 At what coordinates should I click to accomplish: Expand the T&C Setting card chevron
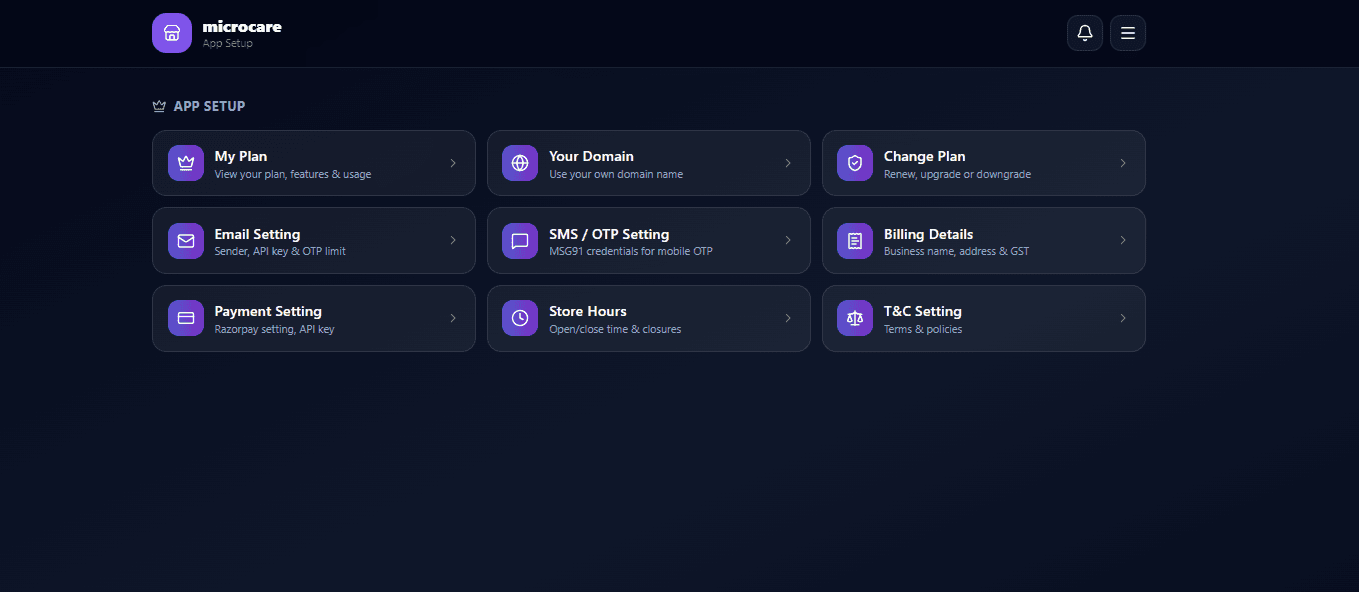(1123, 318)
